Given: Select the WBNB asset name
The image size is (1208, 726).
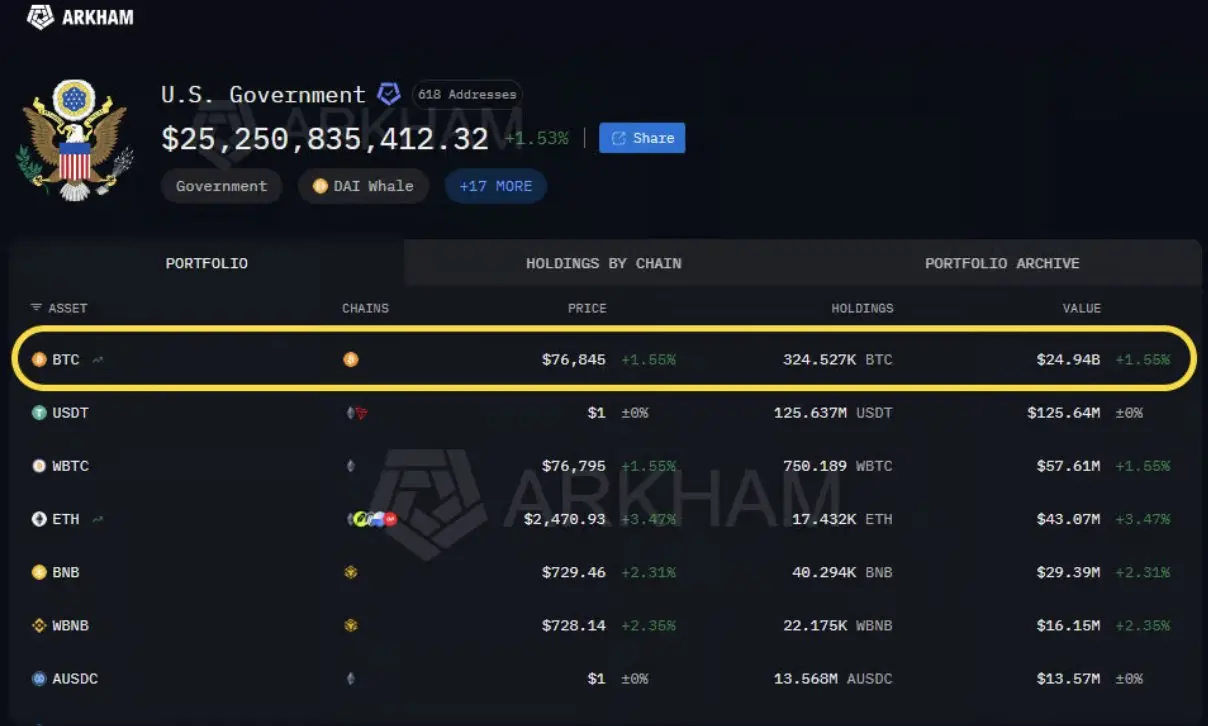Looking at the screenshot, I should pyautogui.click(x=71, y=626).
